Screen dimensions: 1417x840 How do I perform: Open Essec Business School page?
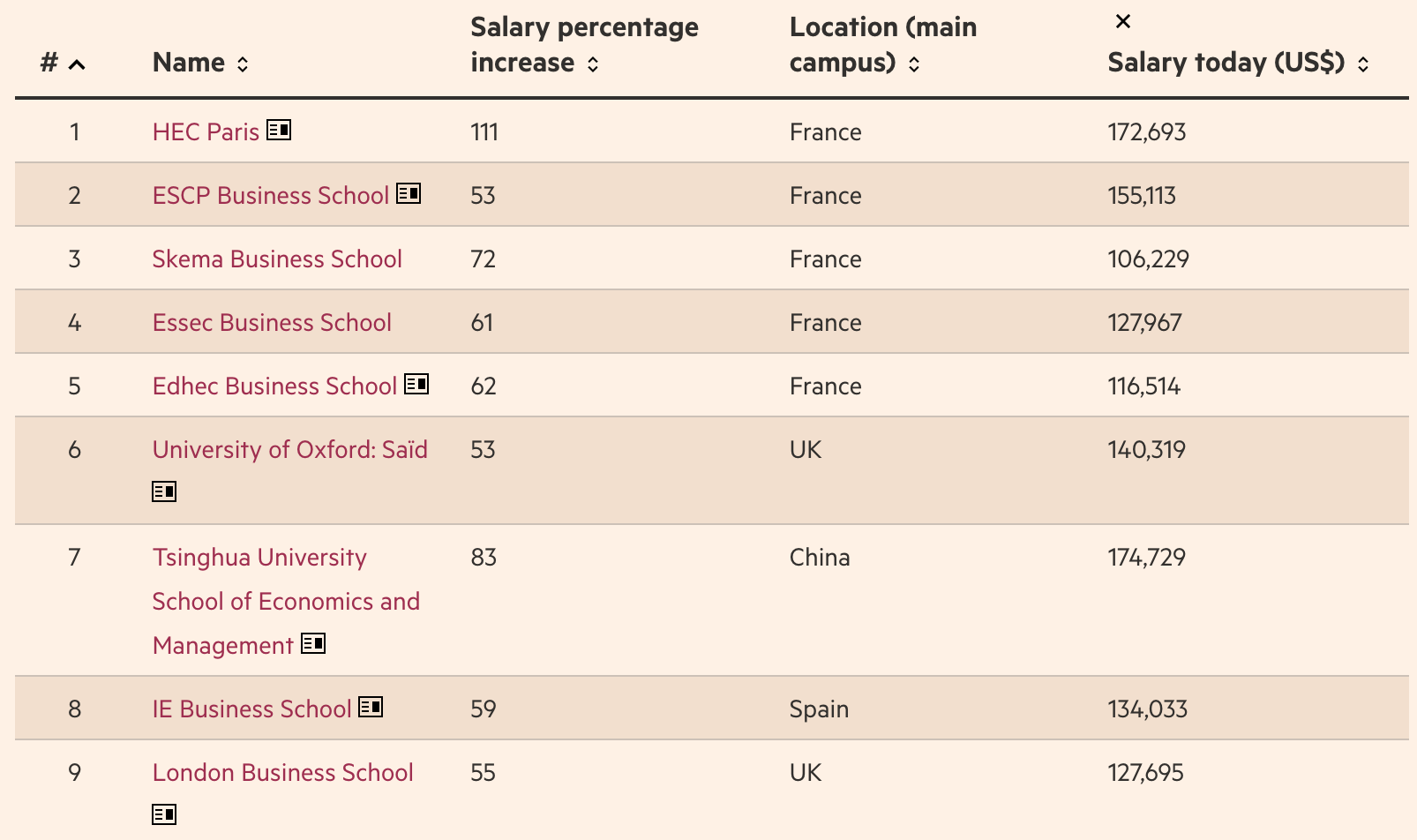click(272, 323)
